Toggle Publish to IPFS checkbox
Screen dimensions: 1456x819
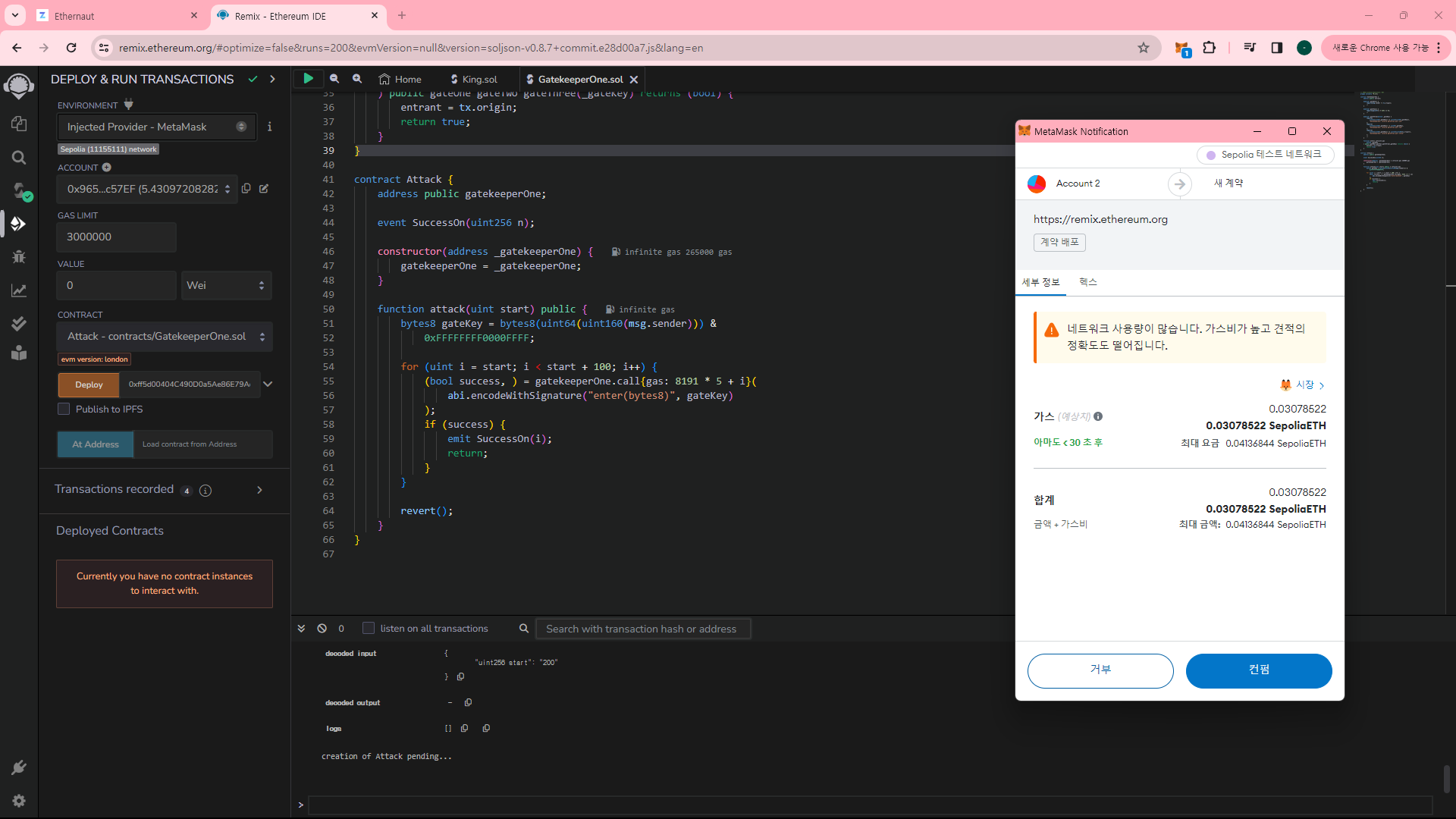point(64,409)
